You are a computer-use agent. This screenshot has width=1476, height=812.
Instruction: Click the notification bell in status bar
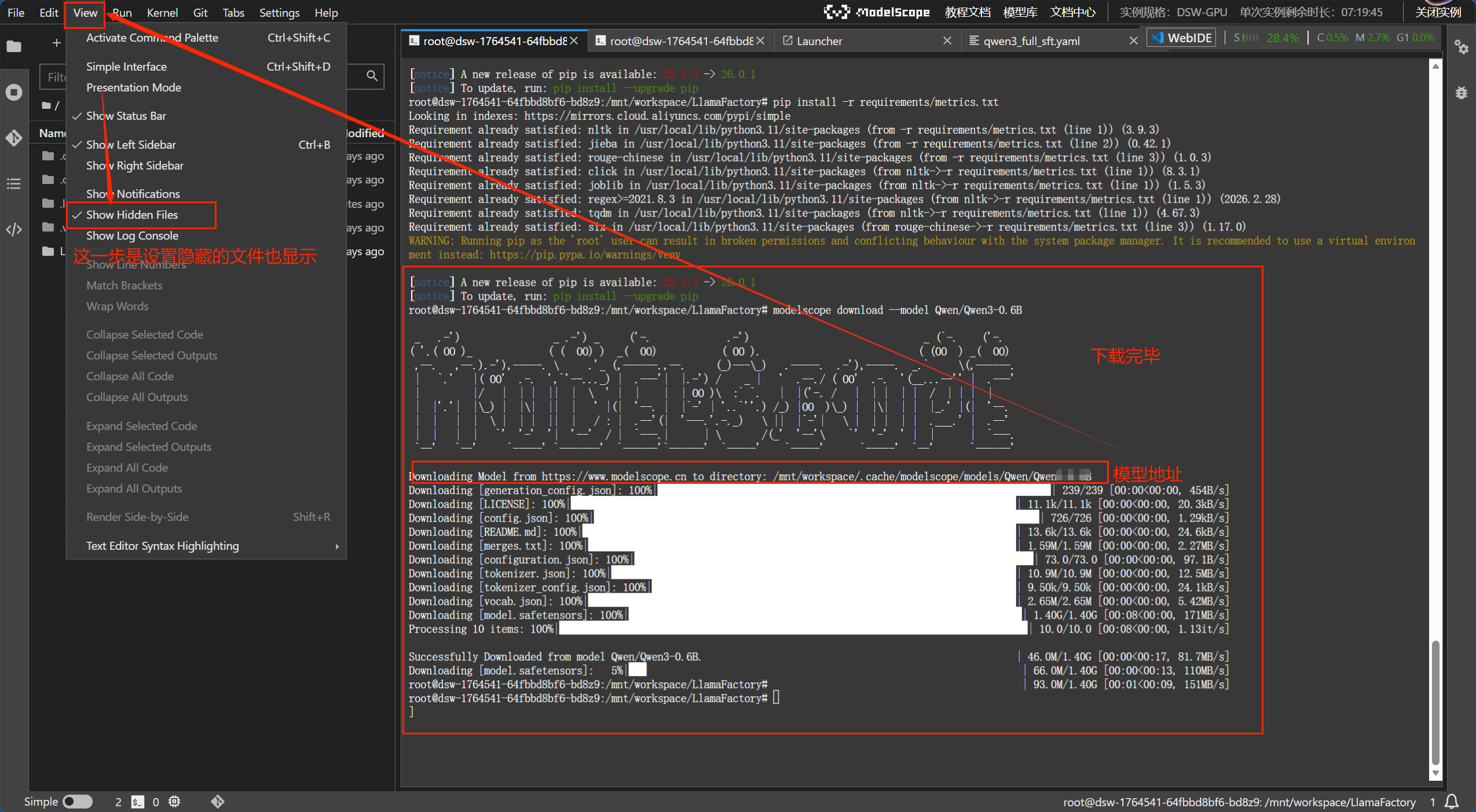point(1452,802)
